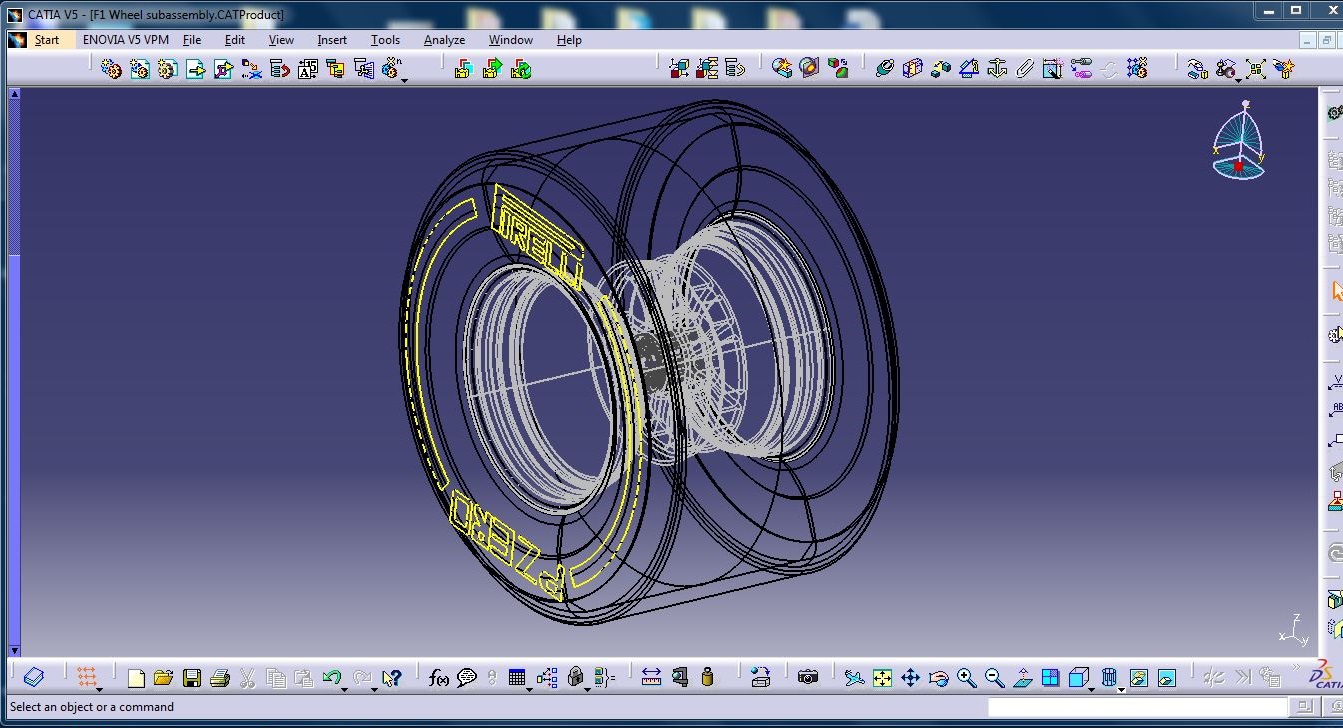Click the New Part icon

[x=167, y=68]
